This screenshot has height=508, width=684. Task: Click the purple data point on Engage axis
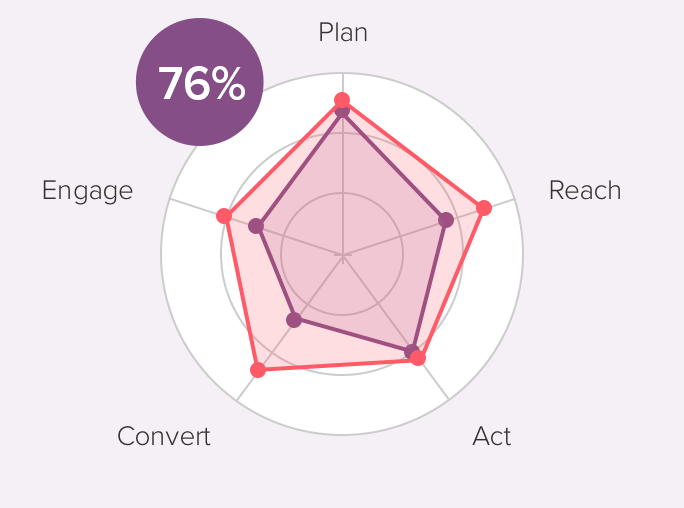256,226
